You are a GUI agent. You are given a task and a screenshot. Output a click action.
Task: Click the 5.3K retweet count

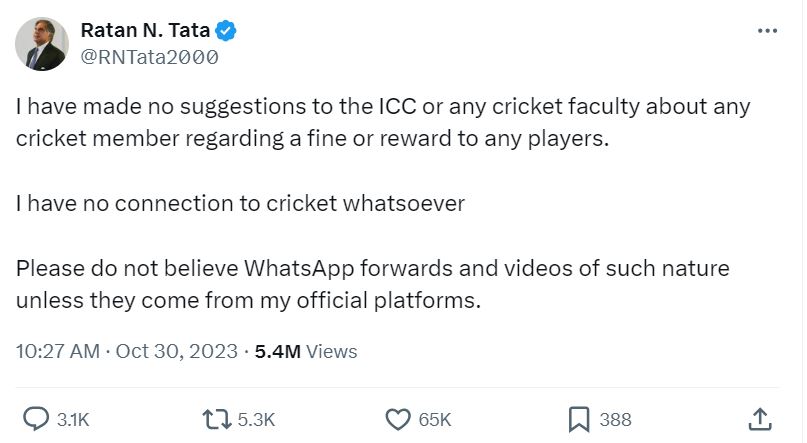click(256, 420)
